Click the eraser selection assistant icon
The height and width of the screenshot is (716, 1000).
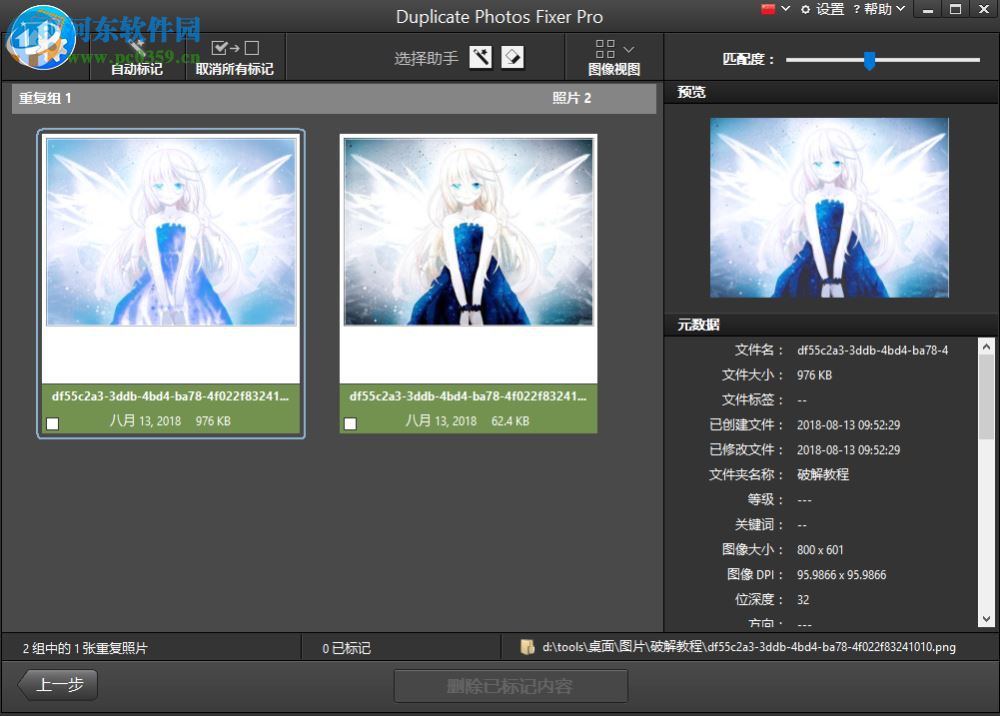[512, 57]
